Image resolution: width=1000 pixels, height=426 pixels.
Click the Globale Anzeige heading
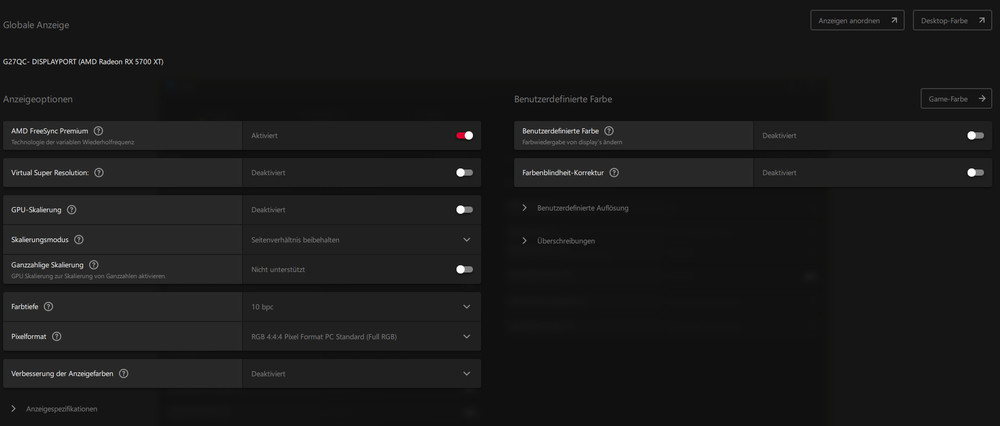tap(36, 25)
